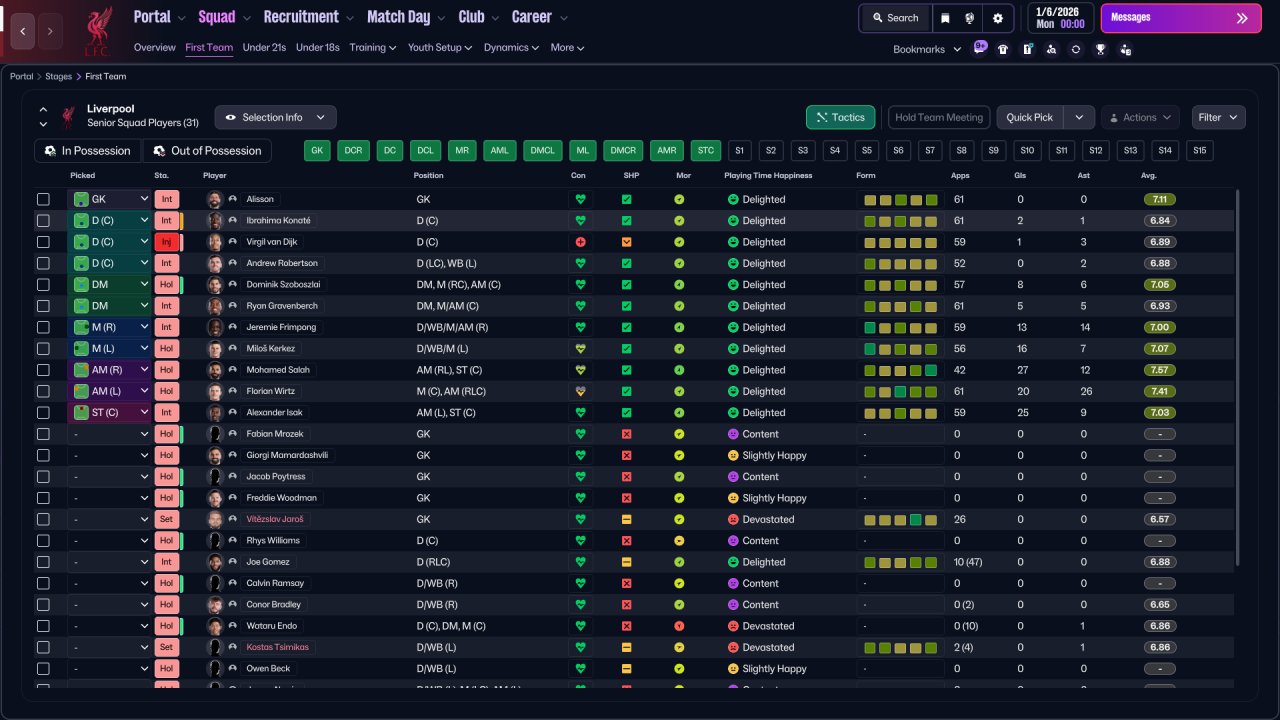
Task: Open the 9+ notifications chat icon
Action: [x=980, y=48]
